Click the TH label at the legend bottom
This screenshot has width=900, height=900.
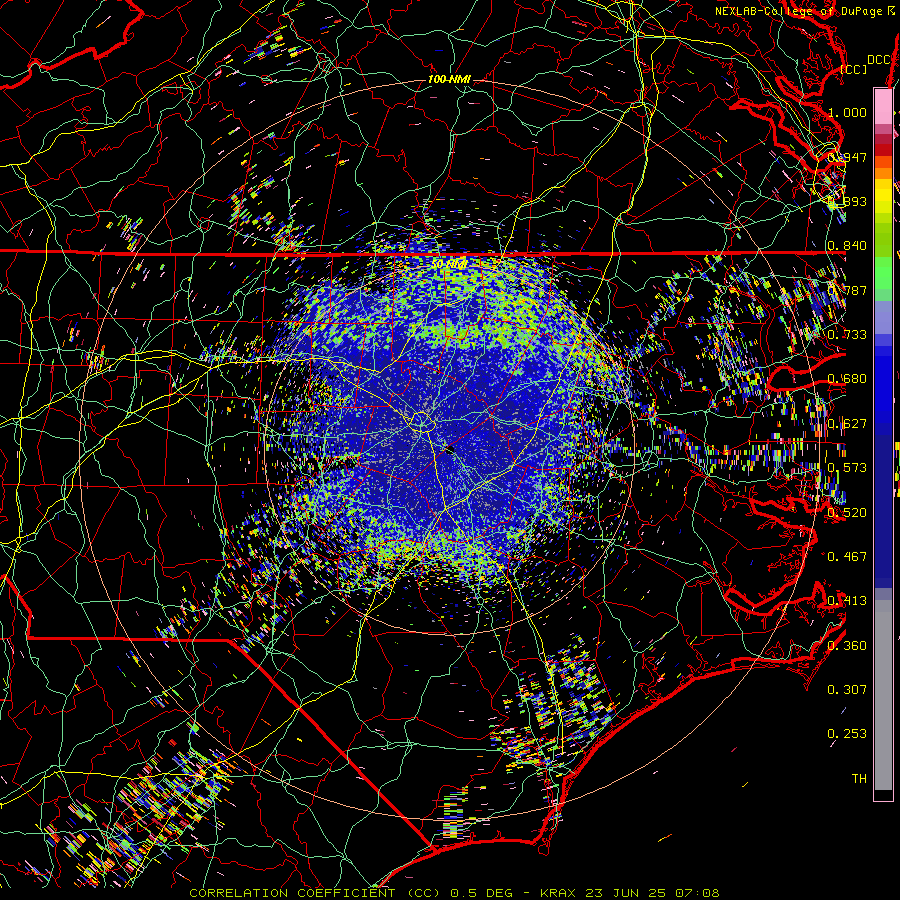(859, 779)
